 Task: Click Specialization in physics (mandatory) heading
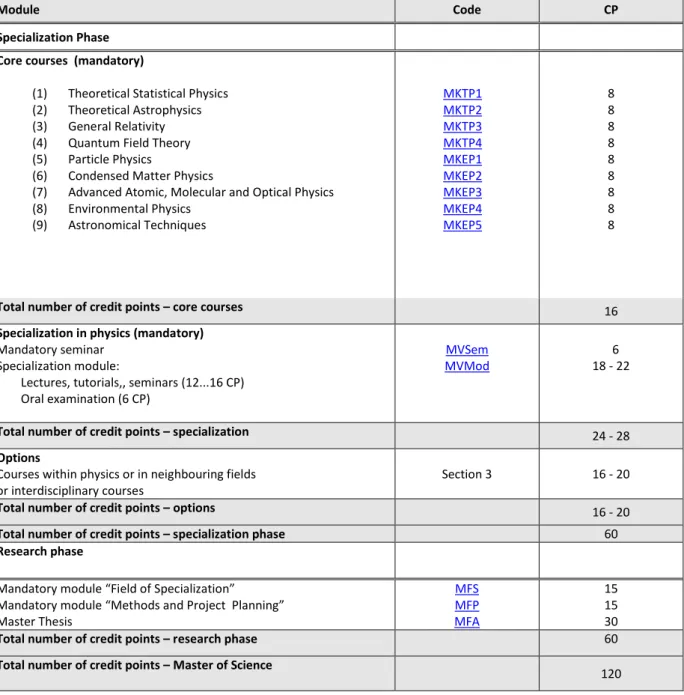coord(102,333)
